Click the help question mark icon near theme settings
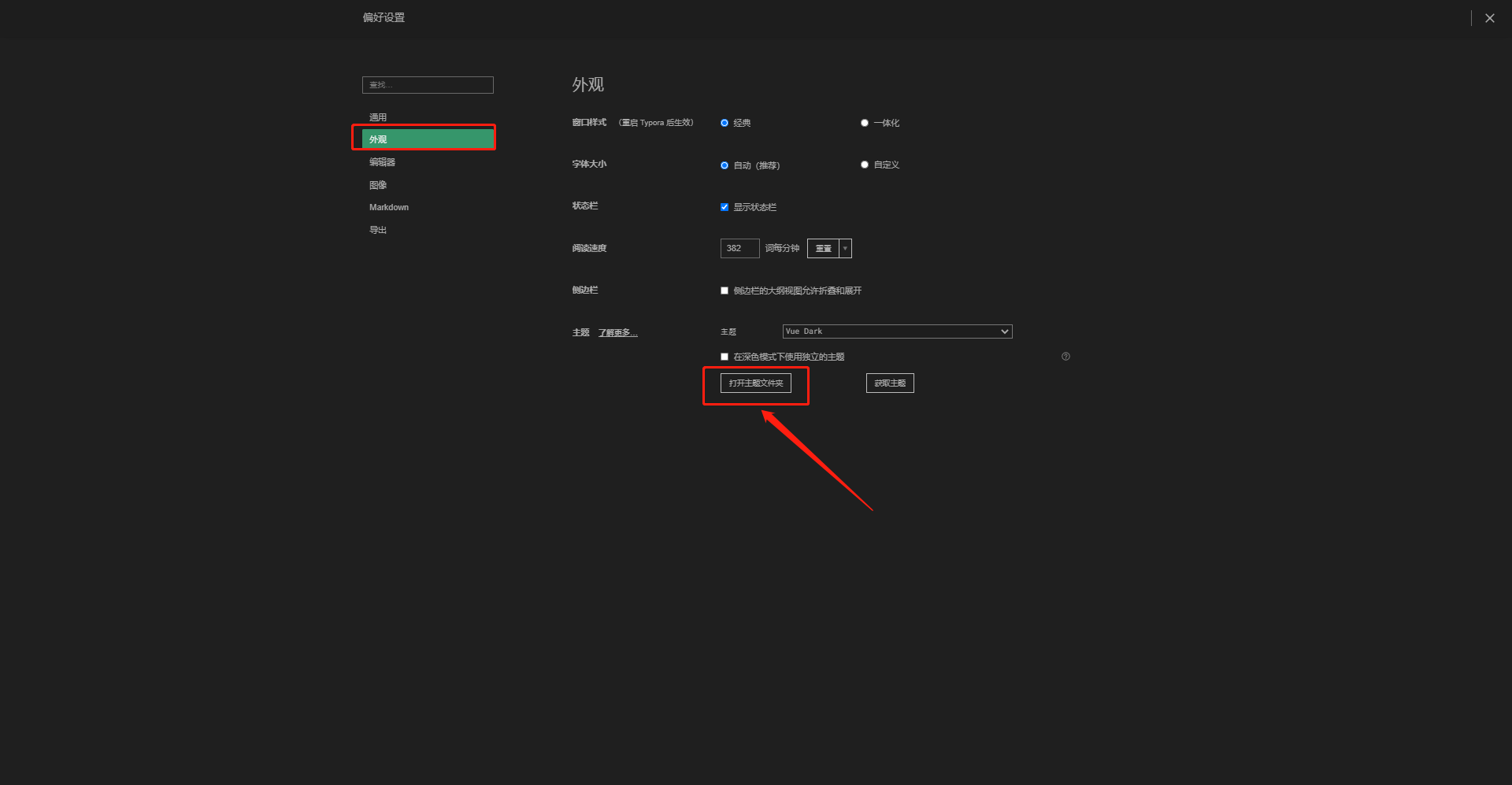Image resolution: width=1512 pixels, height=785 pixels. 1065,356
